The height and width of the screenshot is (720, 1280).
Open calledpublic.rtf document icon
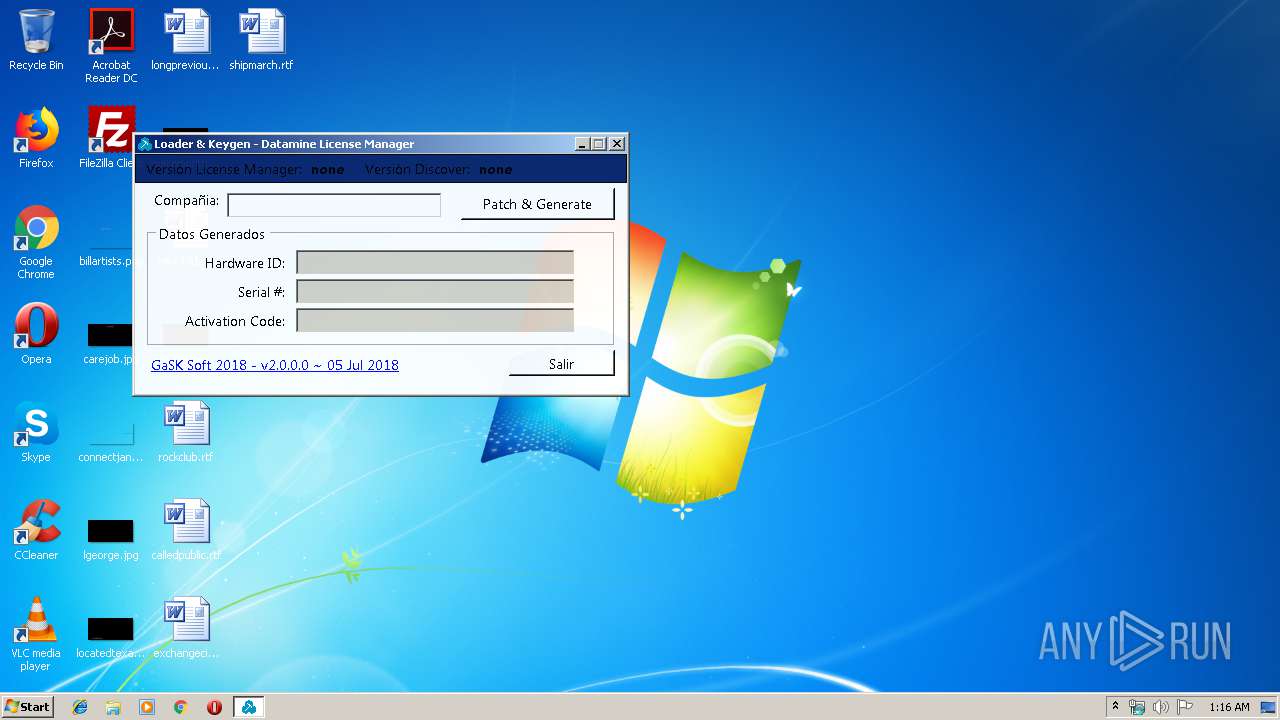click(x=186, y=530)
